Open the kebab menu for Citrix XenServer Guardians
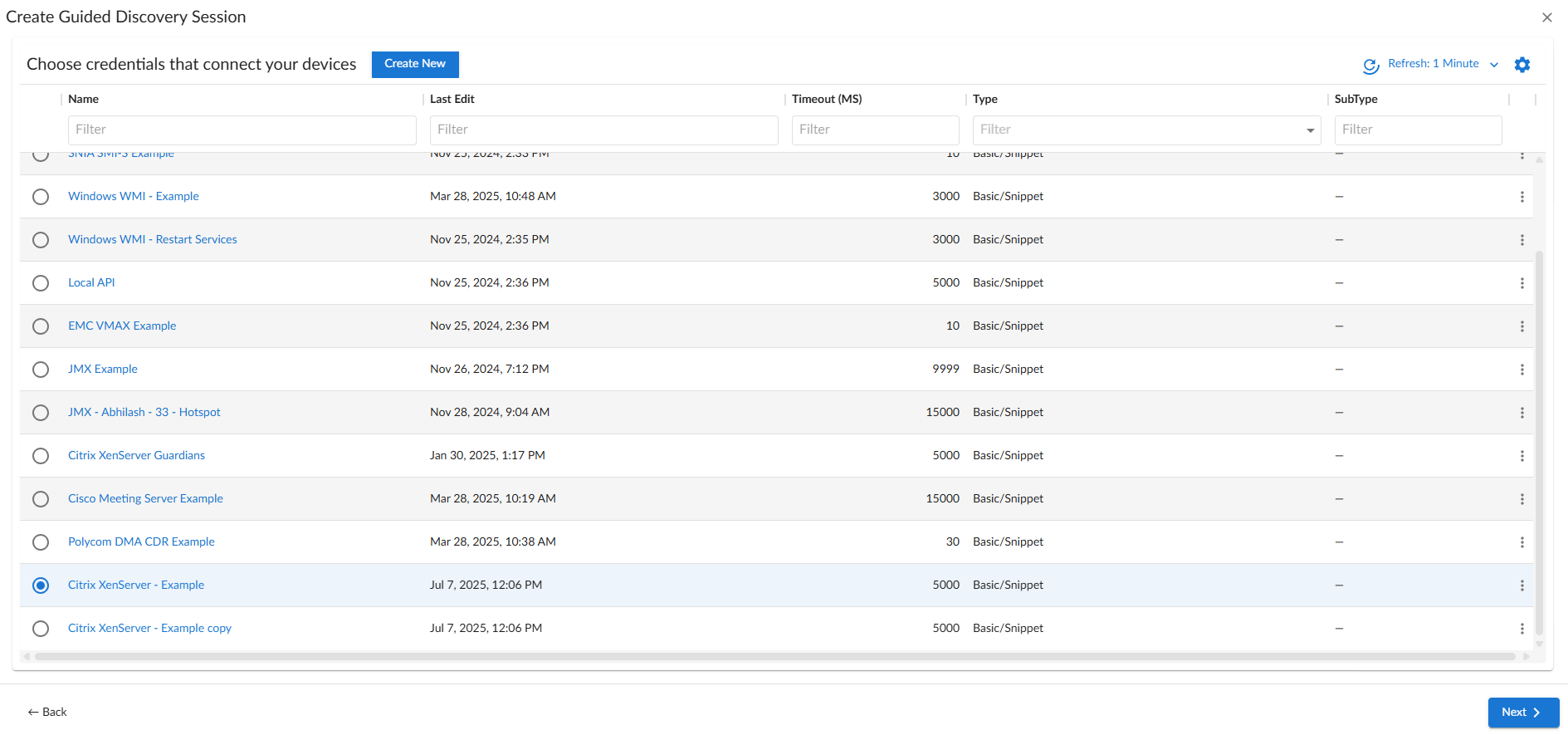This screenshot has width=1568, height=735. point(1522,456)
